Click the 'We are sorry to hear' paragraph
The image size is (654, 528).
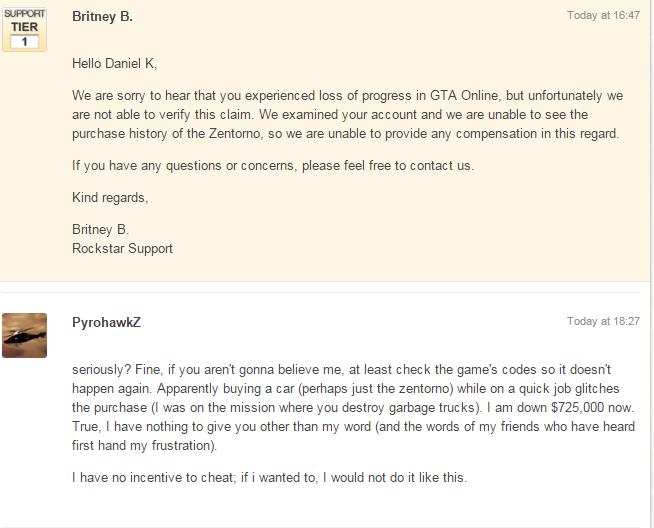(x=346, y=114)
